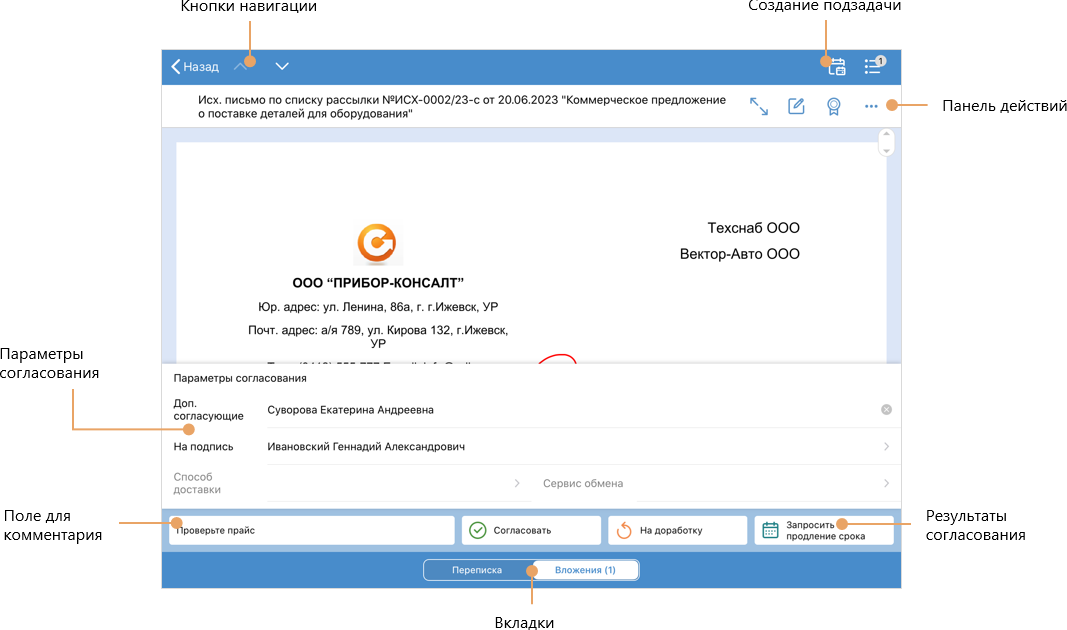Open the three-dot actions menu

[x=871, y=107]
